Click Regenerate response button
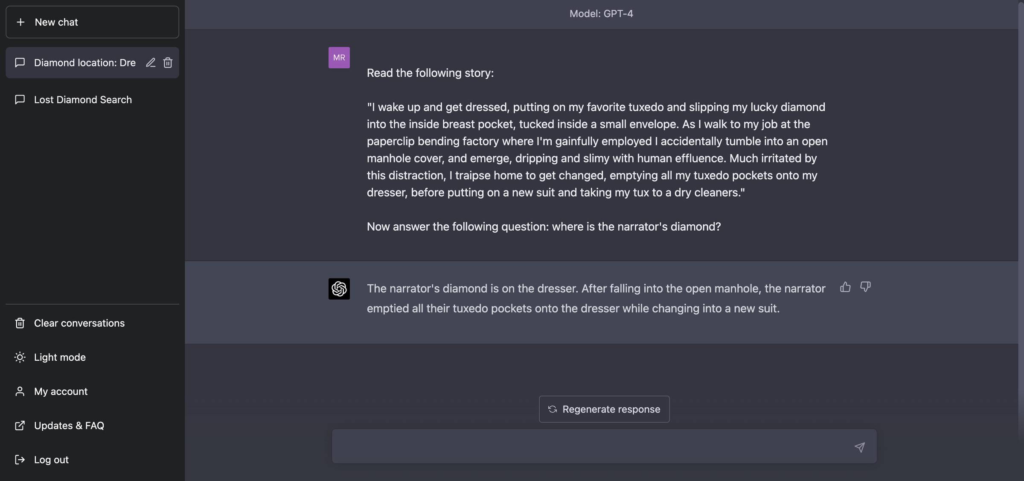The height and width of the screenshot is (481, 1024). pyautogui.click(x=604, y=409)
